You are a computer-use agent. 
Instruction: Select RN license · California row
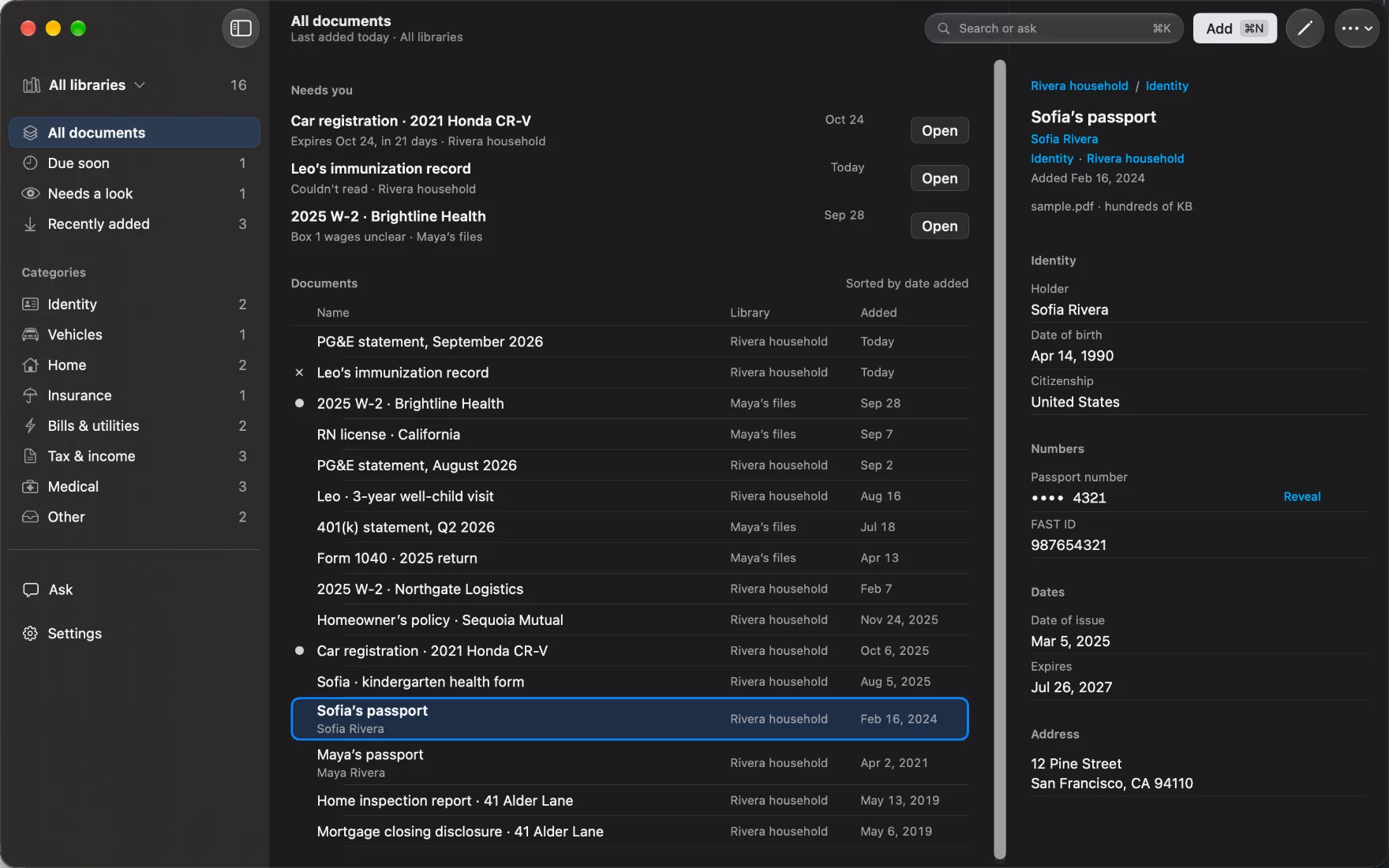630,435
